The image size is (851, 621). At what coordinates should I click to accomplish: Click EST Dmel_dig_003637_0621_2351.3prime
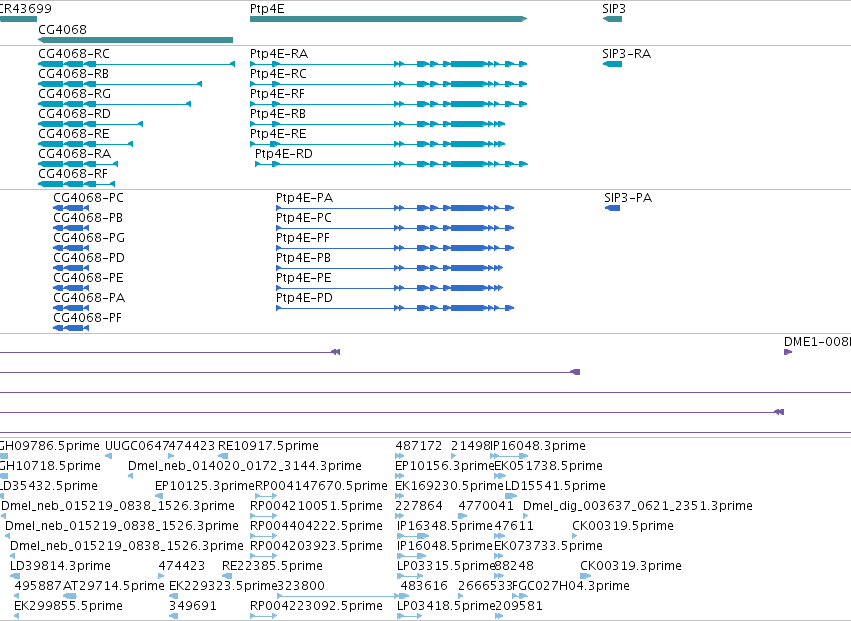click(x=638, y=506)
